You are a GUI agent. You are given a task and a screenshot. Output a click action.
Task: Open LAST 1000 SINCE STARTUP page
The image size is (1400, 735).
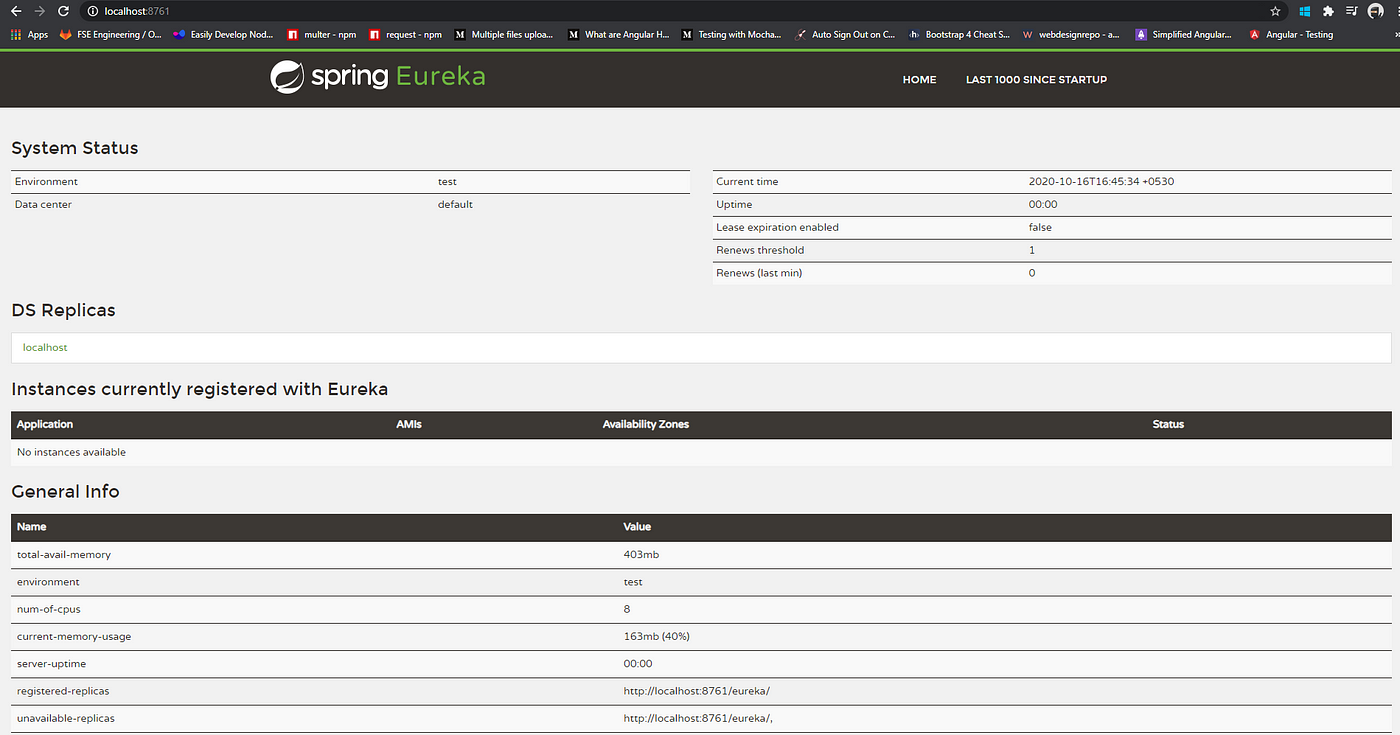(1036, 79)
